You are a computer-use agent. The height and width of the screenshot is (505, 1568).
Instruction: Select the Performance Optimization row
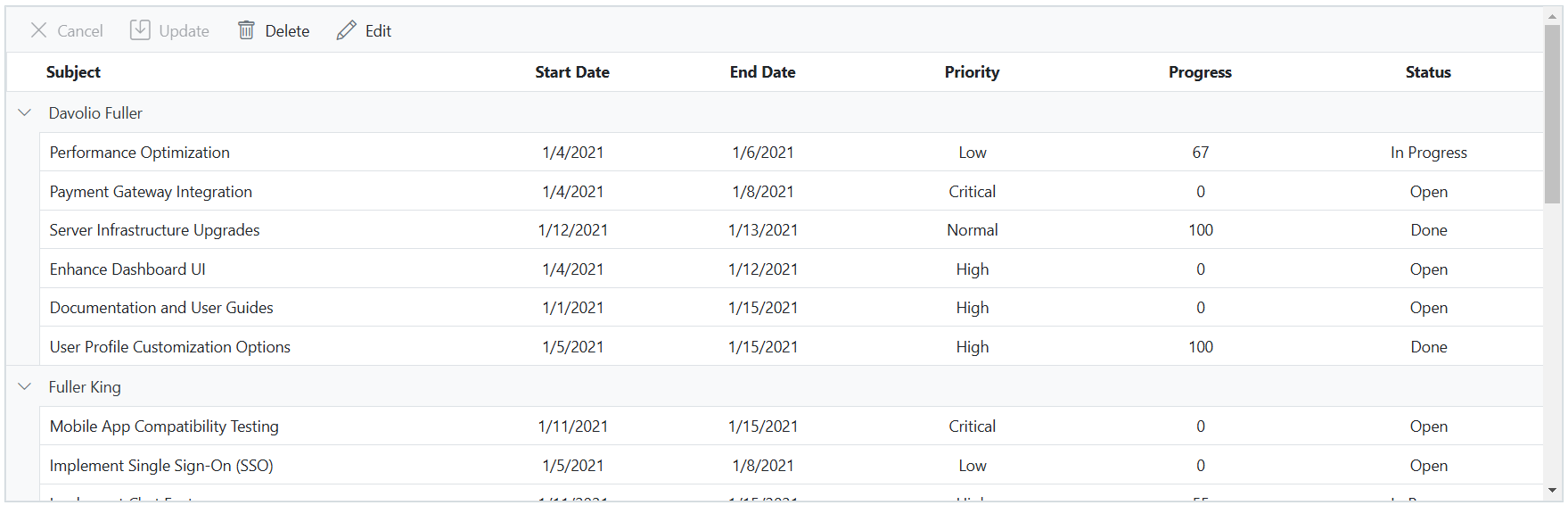point(140,153)
